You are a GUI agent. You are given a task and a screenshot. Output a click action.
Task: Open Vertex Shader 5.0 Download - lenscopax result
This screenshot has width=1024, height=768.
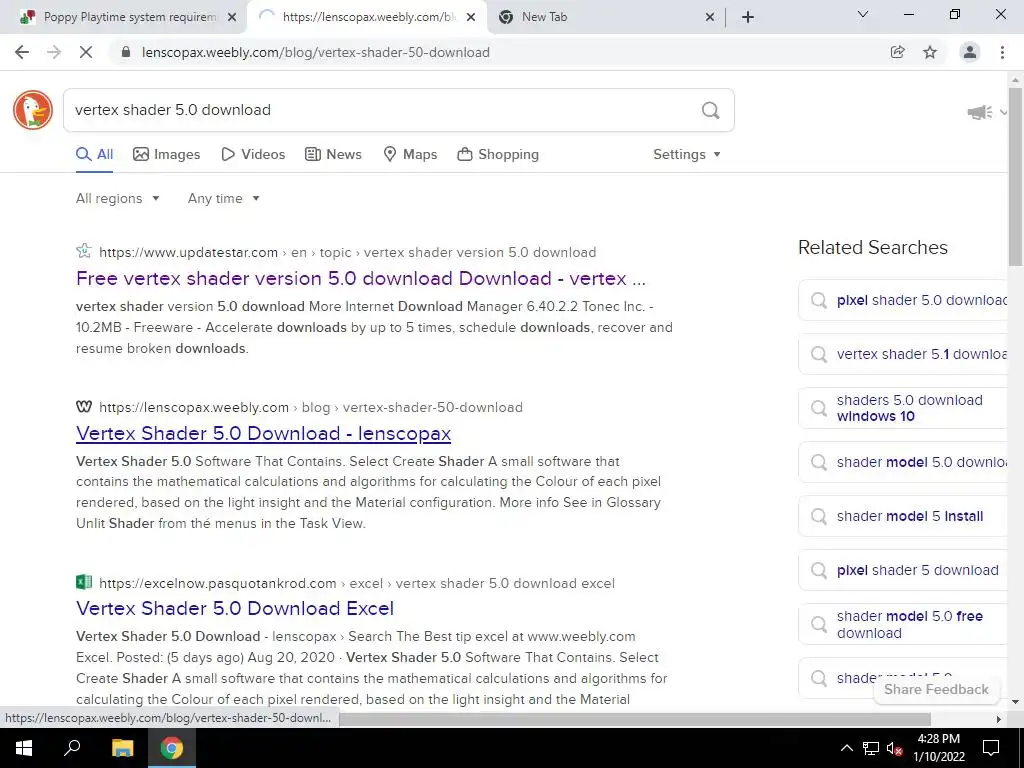[263, 434]
